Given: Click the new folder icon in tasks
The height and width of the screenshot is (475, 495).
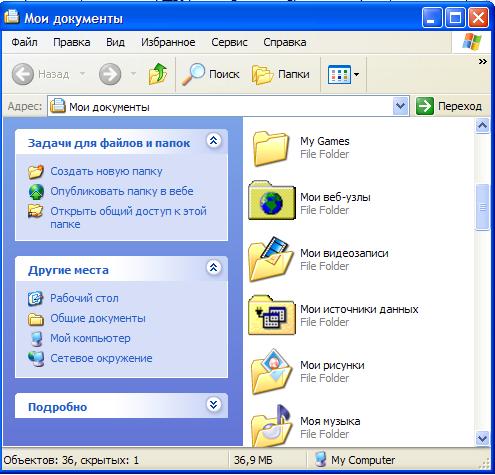Looking at the screenshot, I should [x=36, y=171].
